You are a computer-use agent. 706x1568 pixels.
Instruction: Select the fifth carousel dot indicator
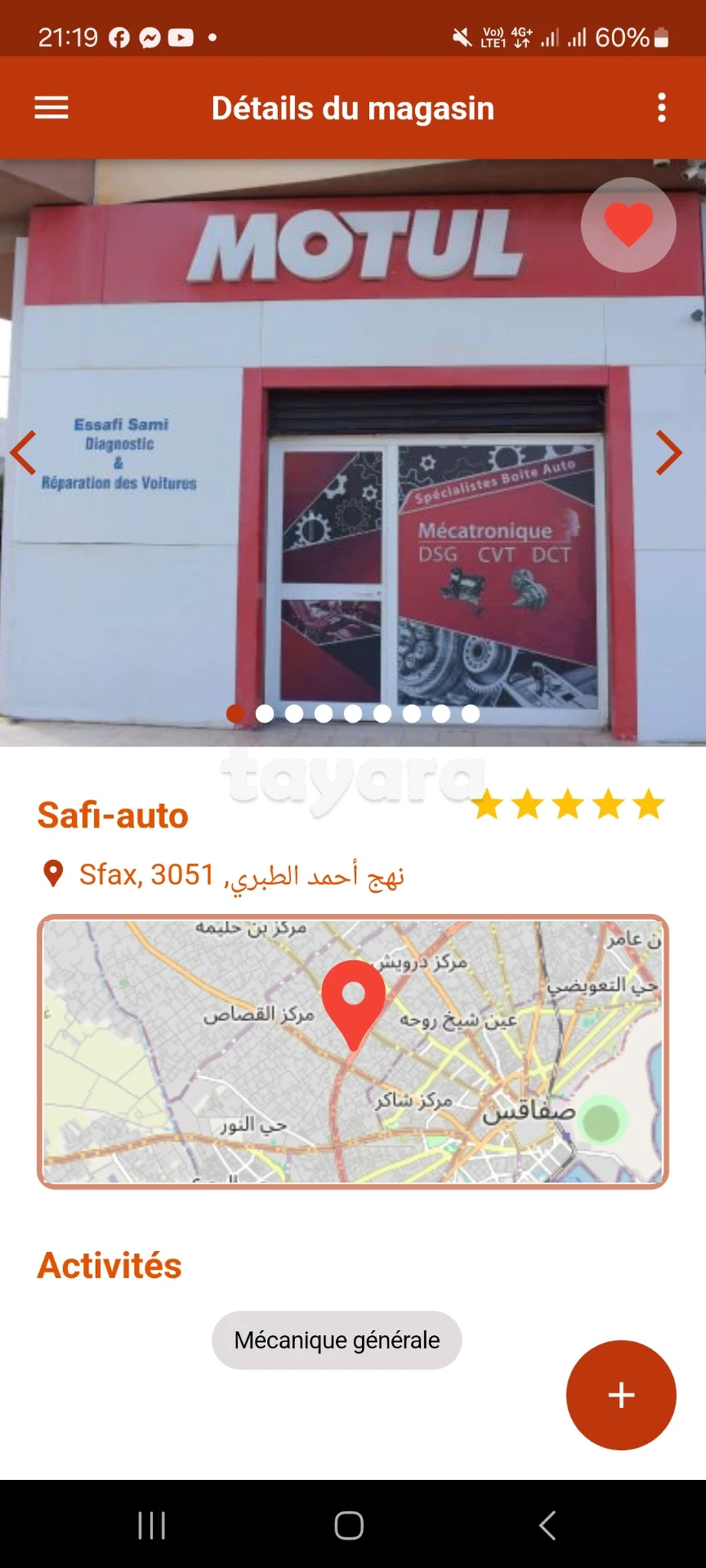353,714
